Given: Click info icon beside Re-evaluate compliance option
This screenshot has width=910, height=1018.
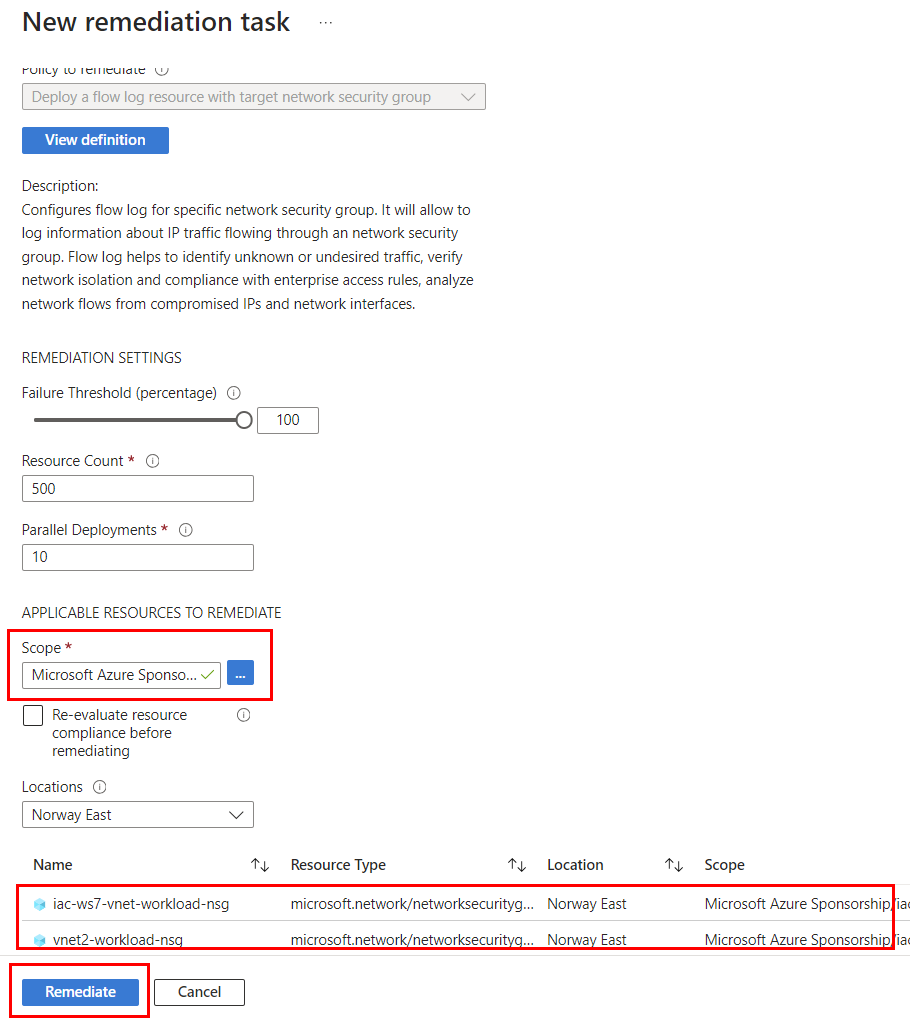Looking at the screenshot, I should pyautogui.click(x=243, y=715).
